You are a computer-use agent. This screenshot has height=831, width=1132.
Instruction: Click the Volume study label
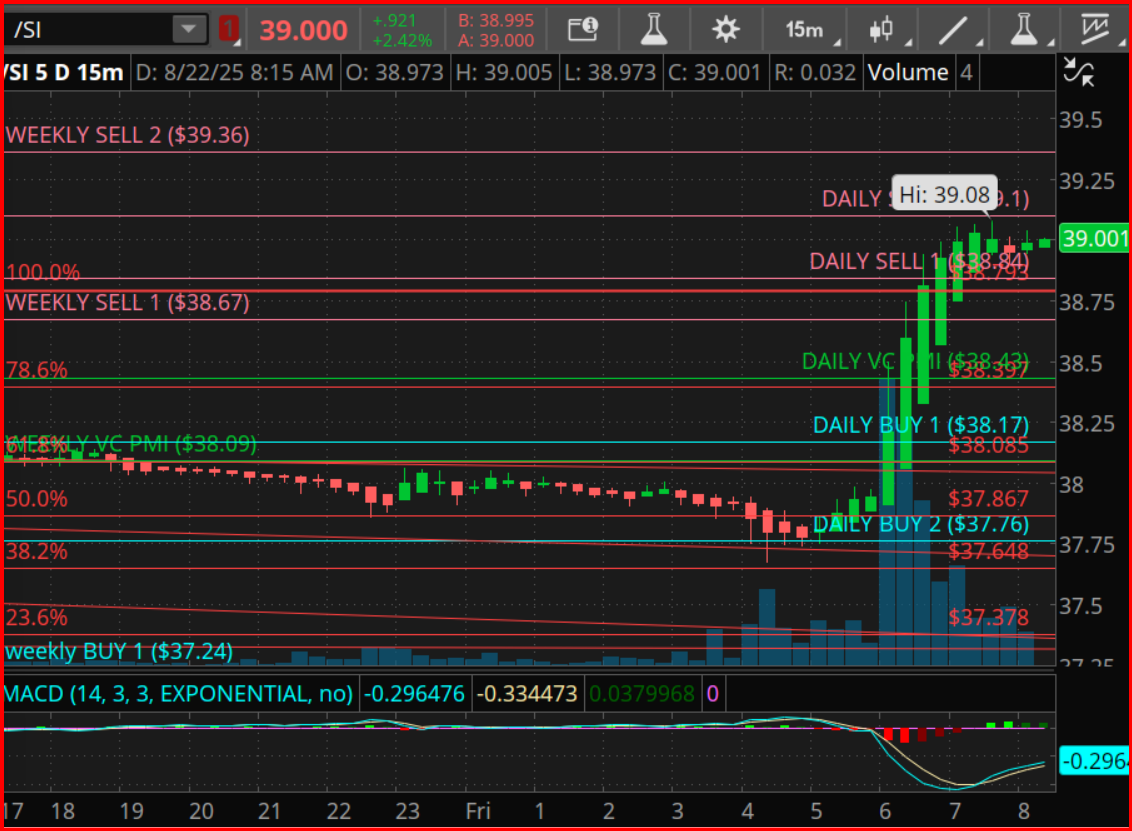point(907,72)
